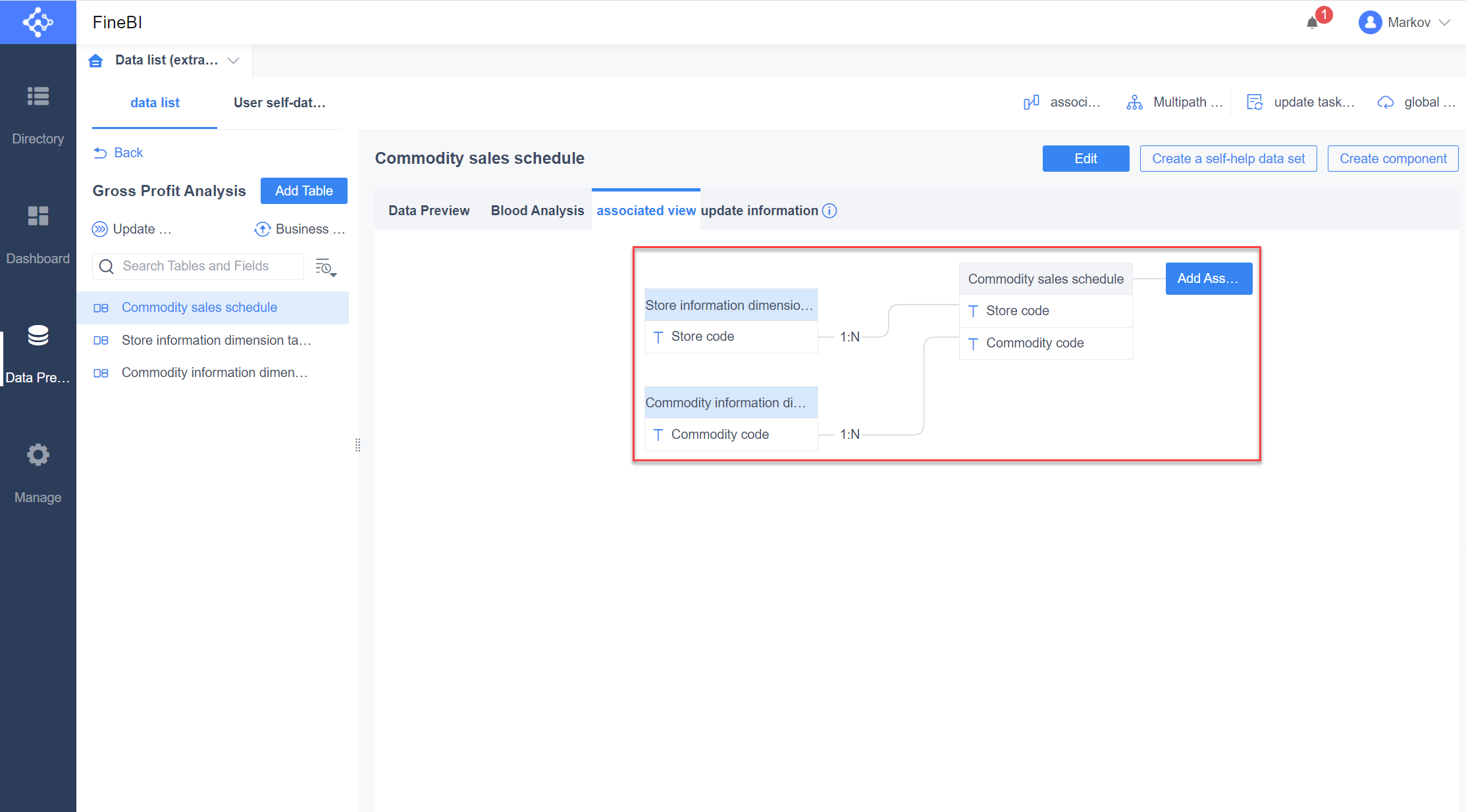Select Store information dimension table in list
The image size is (1466, 812).
click(x=213, y=340)
